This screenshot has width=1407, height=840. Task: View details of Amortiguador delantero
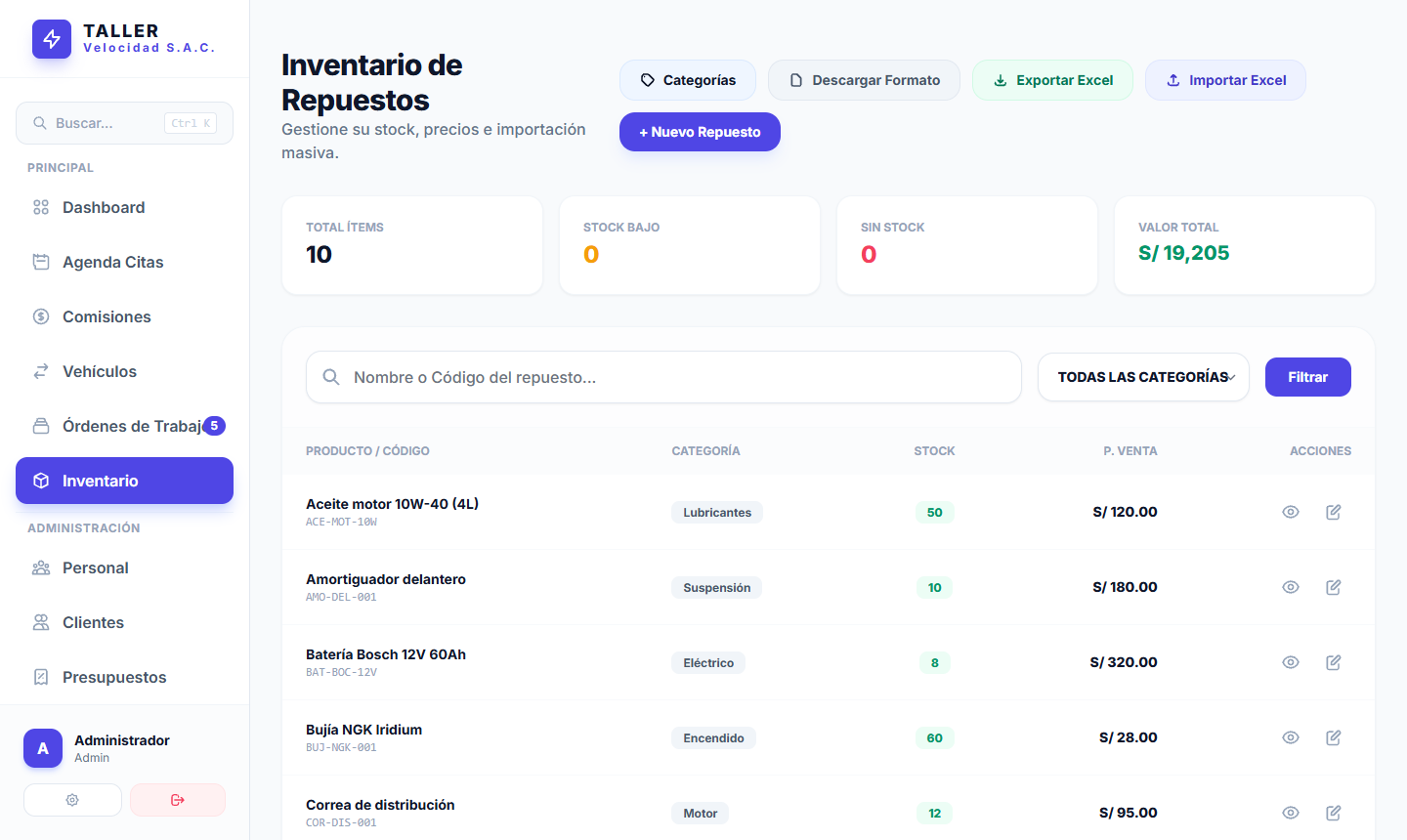(1291, 587)
